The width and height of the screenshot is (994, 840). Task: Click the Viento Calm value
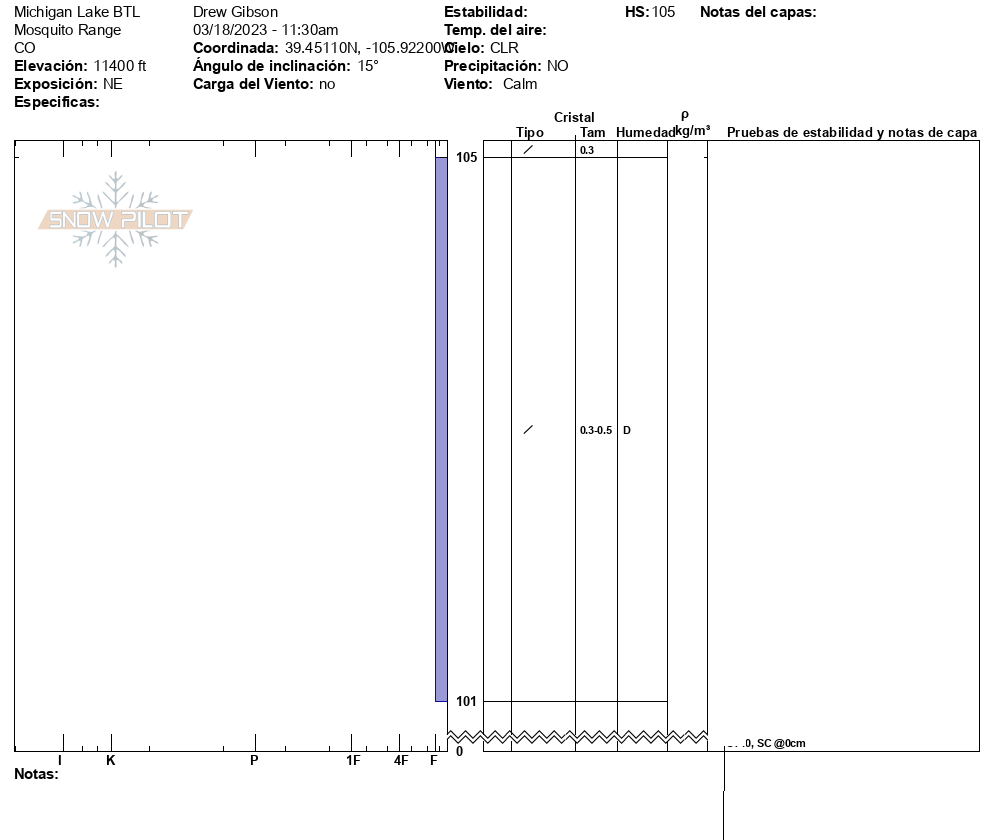point(520,84)
